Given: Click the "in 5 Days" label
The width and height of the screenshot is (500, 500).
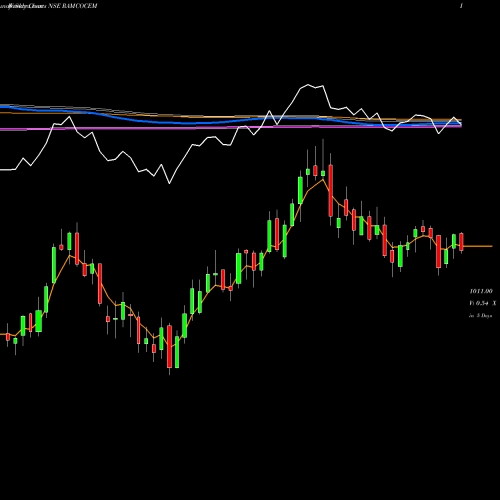Looking at the screenshot, I should [480, 315].
